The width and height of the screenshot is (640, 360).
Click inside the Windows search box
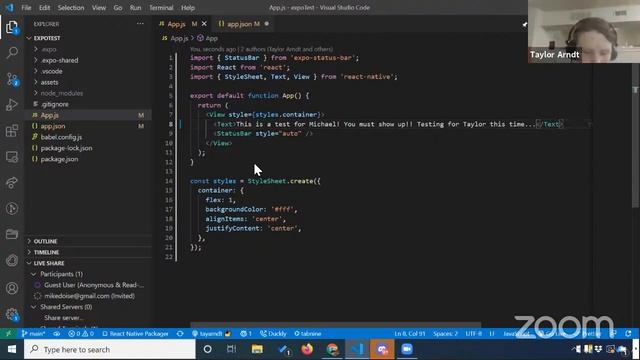click(110, 349)
